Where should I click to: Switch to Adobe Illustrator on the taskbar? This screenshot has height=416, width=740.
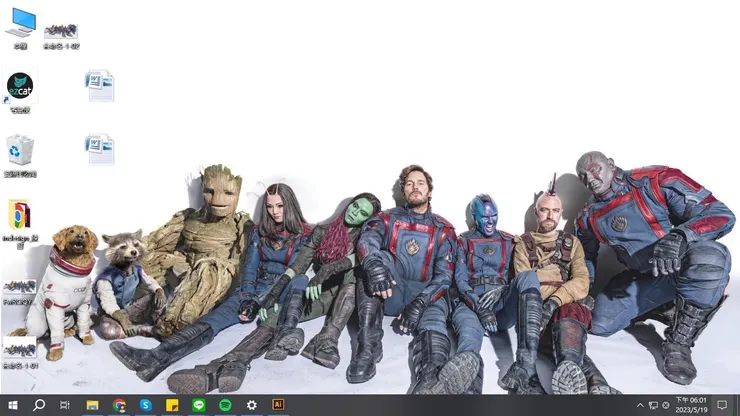click(279, 405)
